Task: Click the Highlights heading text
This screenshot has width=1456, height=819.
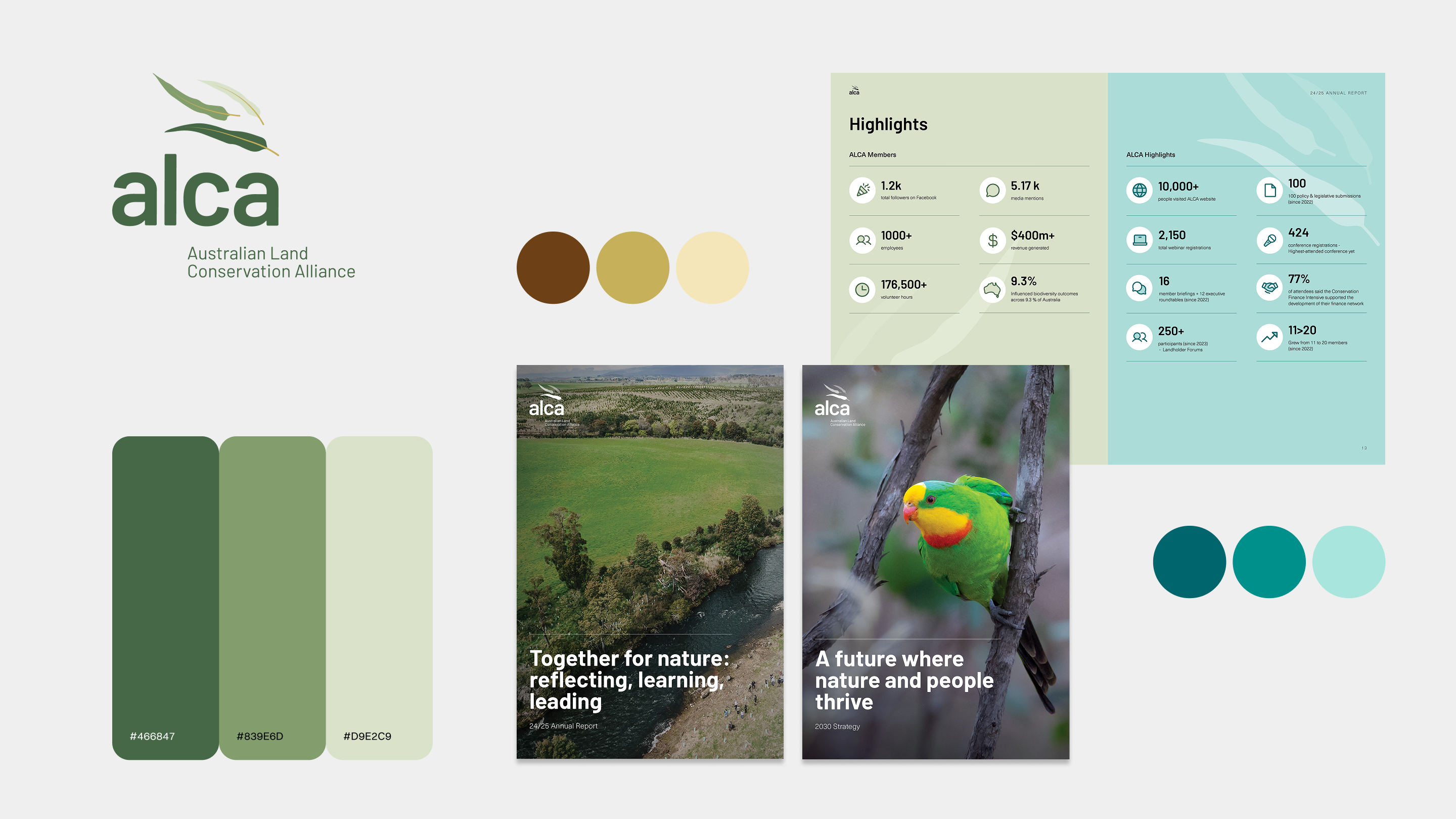Action: [888, 124]
